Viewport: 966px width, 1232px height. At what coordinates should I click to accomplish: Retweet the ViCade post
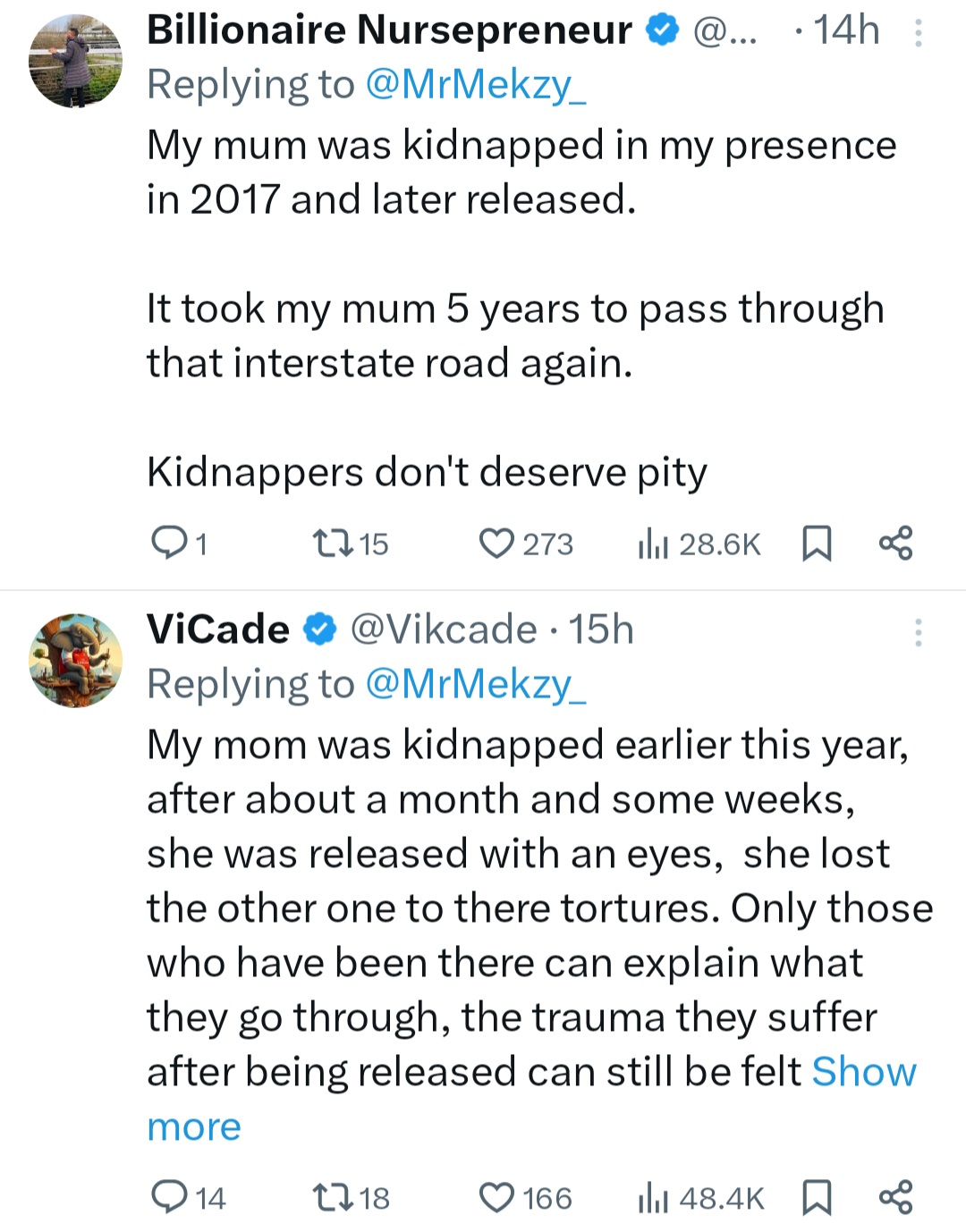click(332, 1196)
